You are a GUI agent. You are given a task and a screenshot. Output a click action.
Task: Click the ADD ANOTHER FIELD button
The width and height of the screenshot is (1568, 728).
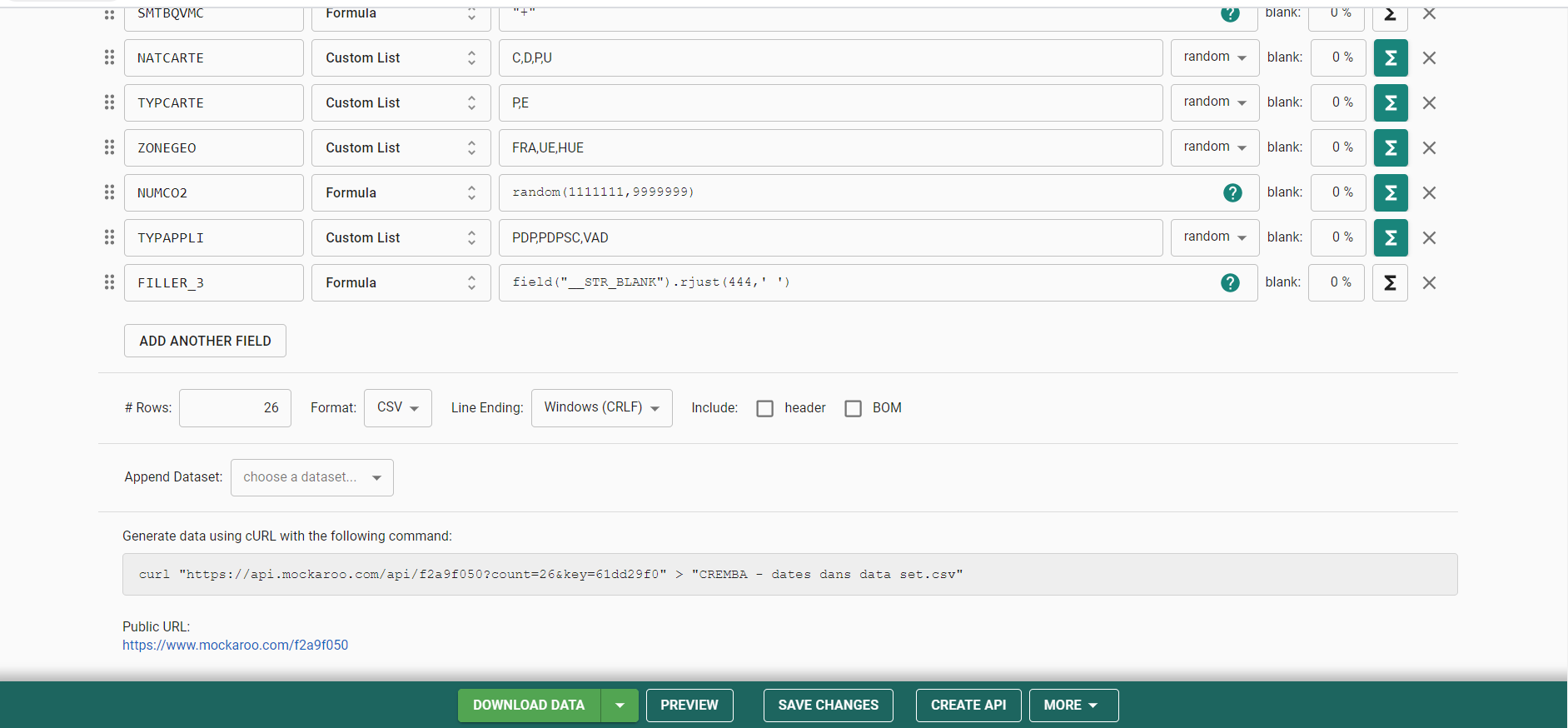pos(205,341)
